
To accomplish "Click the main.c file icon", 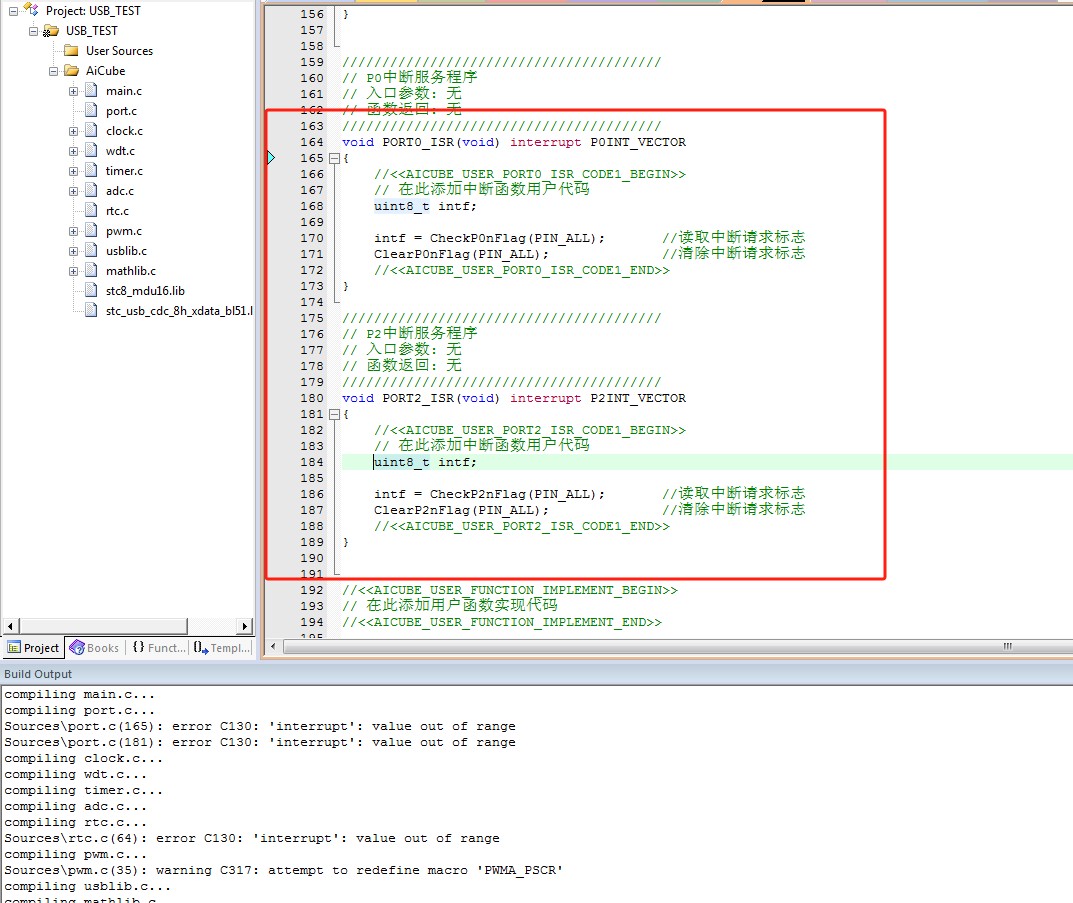I will point(91,91).
